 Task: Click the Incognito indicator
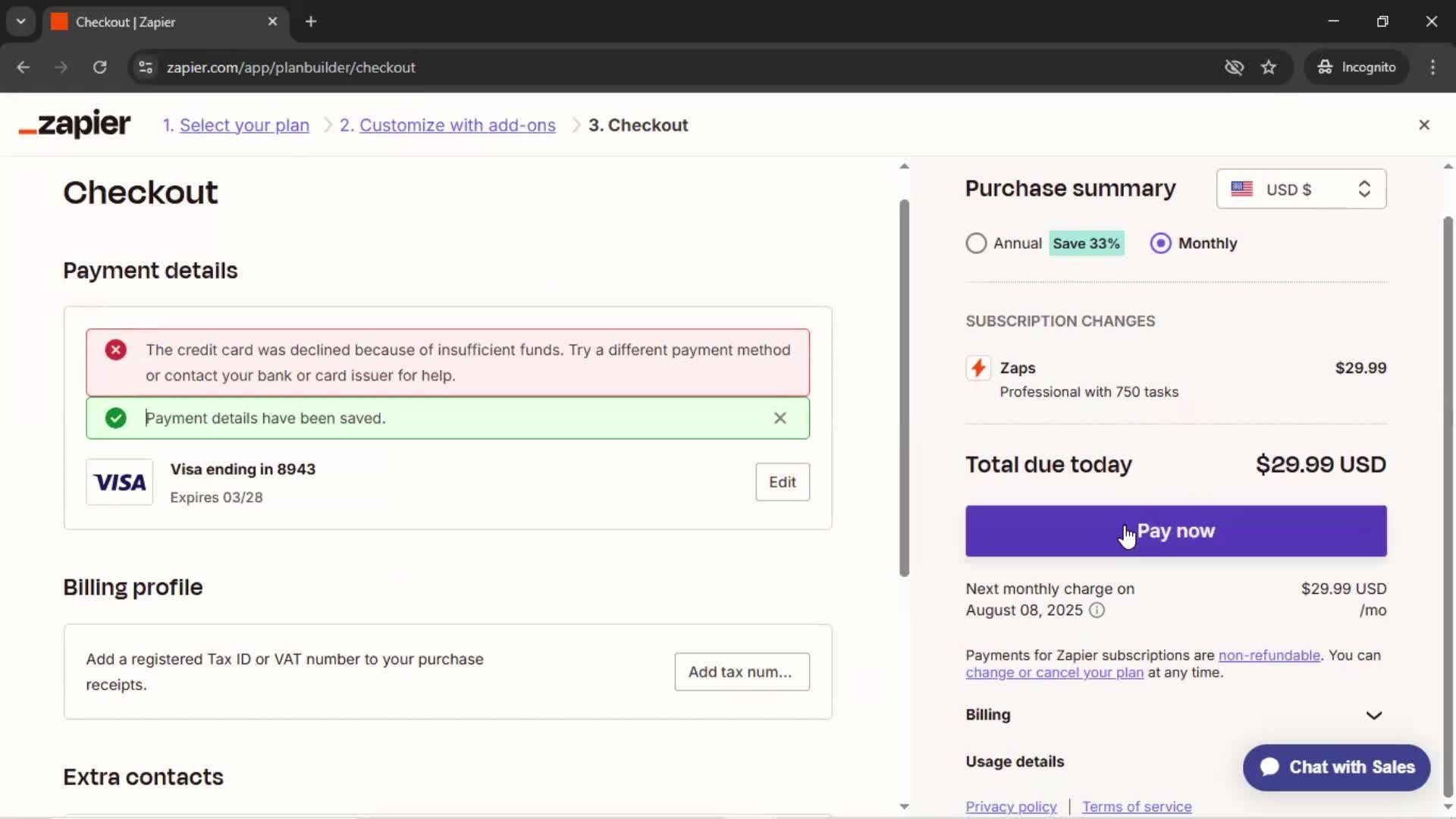(1357, 67)
